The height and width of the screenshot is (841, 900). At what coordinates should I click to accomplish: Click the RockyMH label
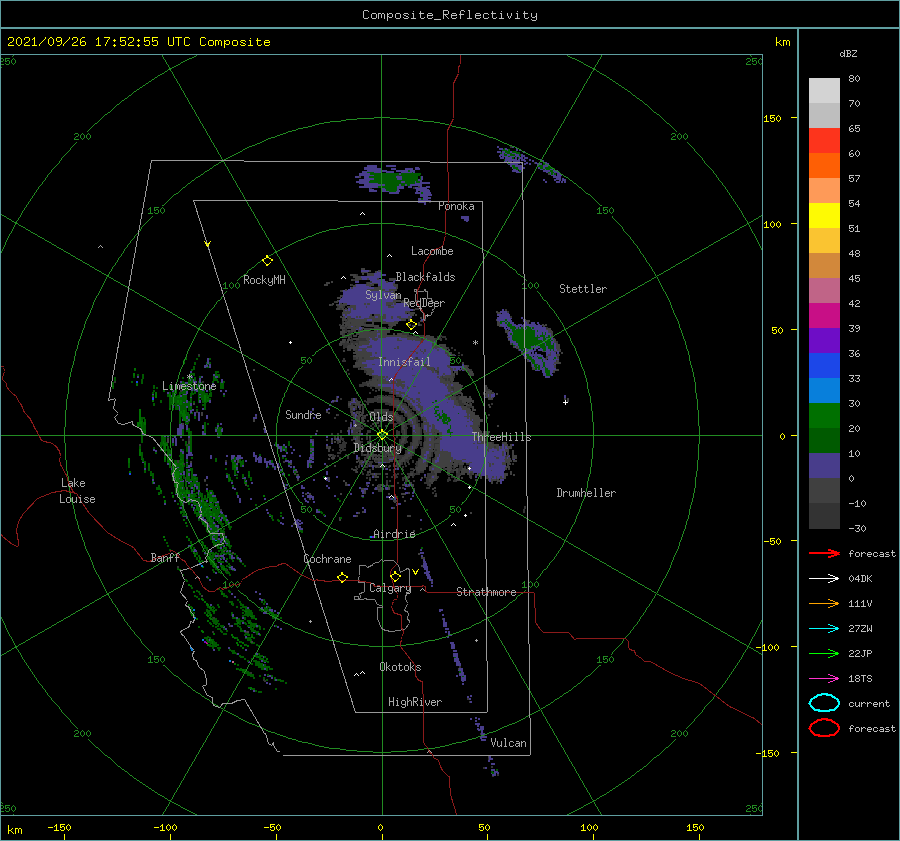pyautogui.click(x=264, y=280)
